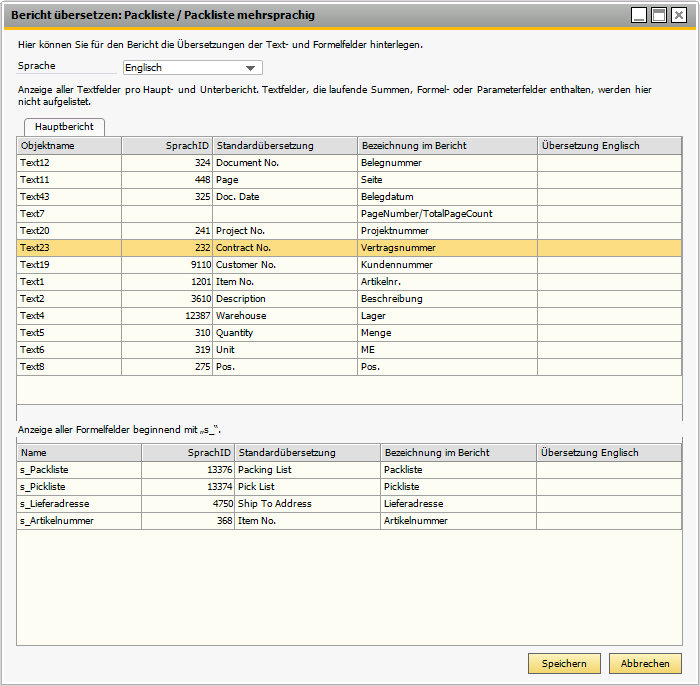
Task: Select the s_Packliste formula field row
Action: (x=78, y=470)
